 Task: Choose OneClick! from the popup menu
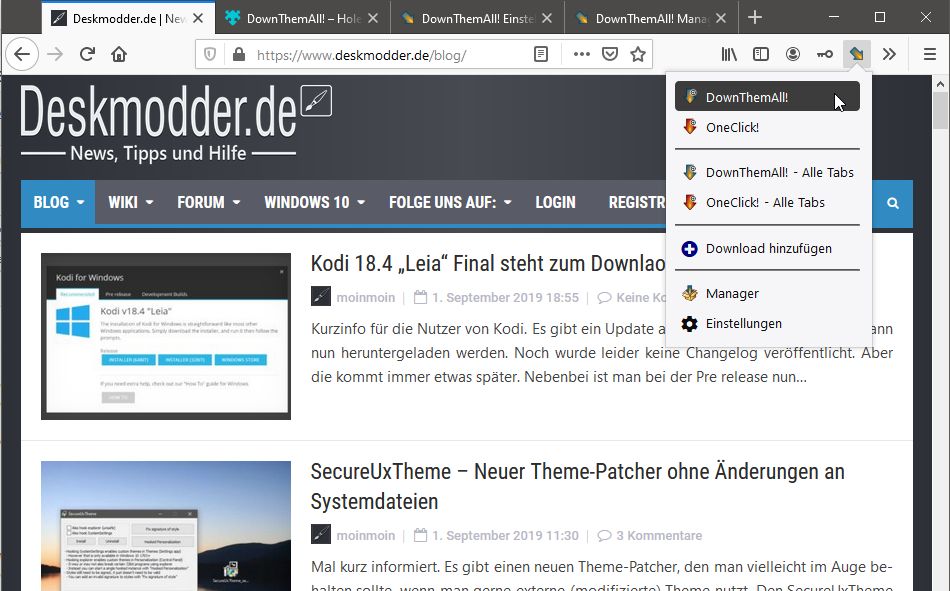coord(767,127)
